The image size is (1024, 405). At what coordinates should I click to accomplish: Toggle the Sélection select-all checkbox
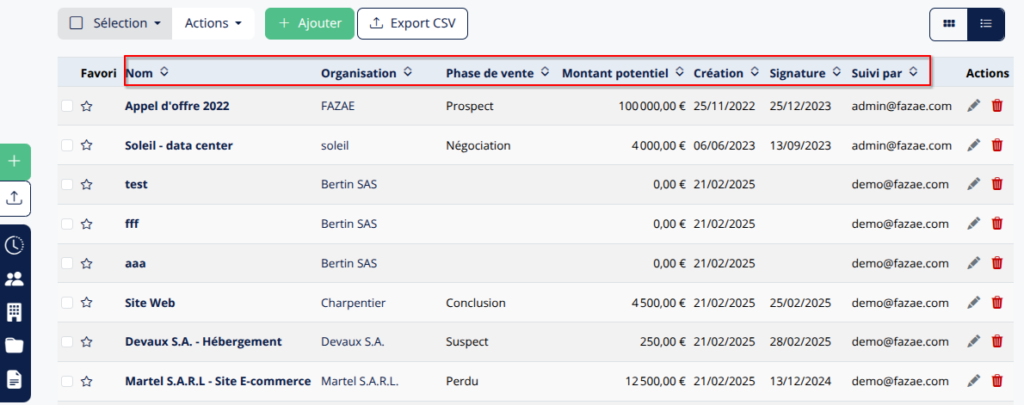click(x=76, y=24)
